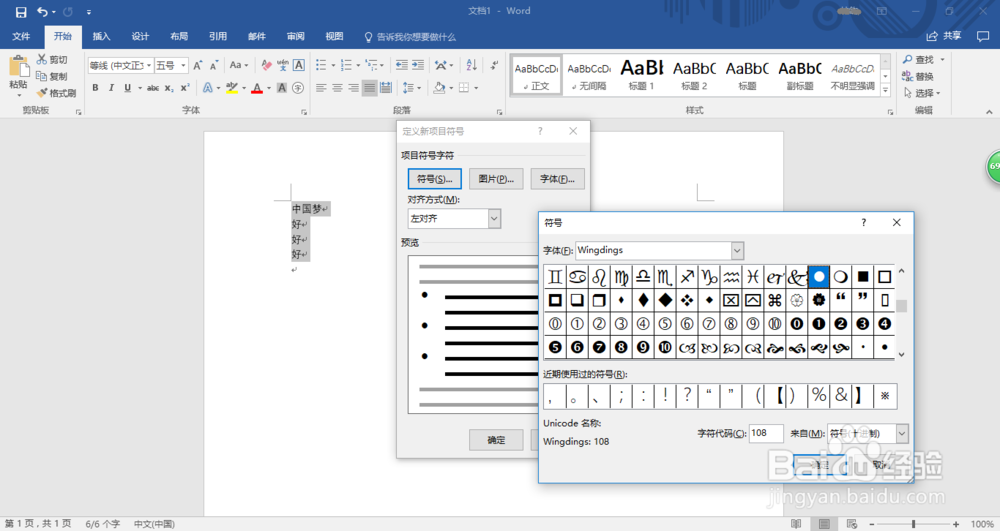Image resolution: width=1000 pixels, height=531 pixels.
Task: Click the Undo arrow in quick access toolbar
Action: pyautogui.click(x=42, y=11)
